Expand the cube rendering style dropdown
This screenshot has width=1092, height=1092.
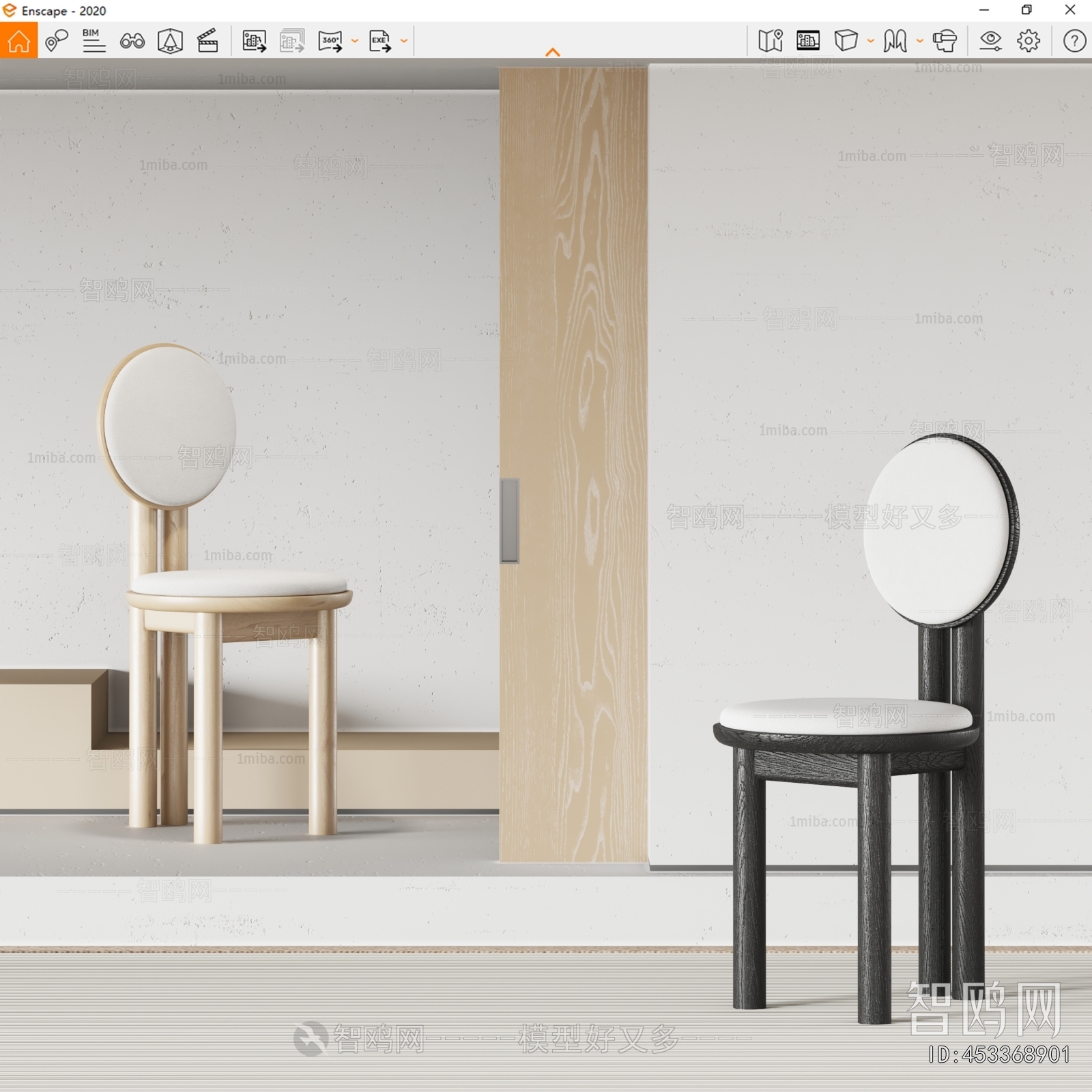871,41
